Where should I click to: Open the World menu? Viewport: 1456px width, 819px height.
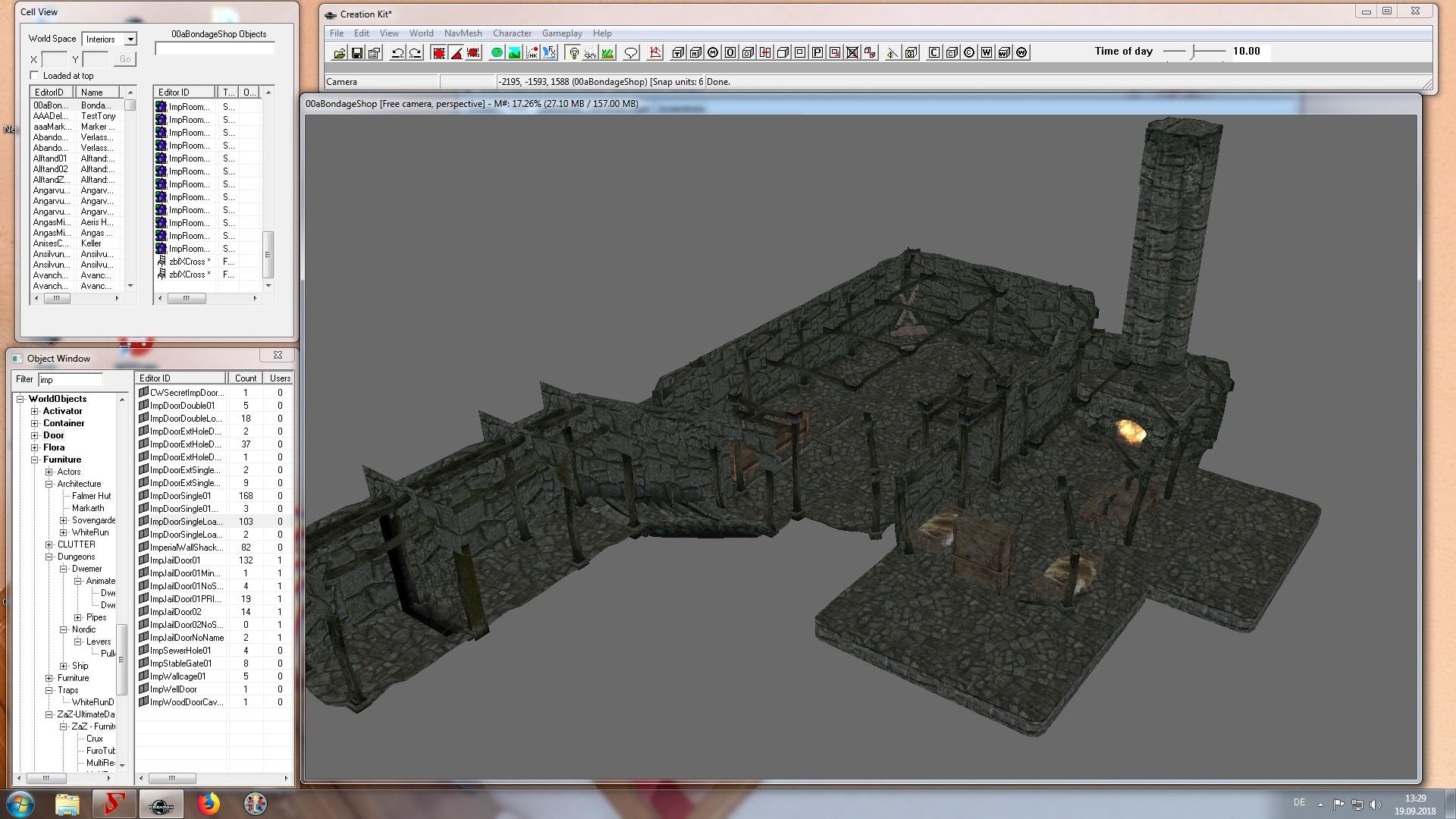[422, 33]
